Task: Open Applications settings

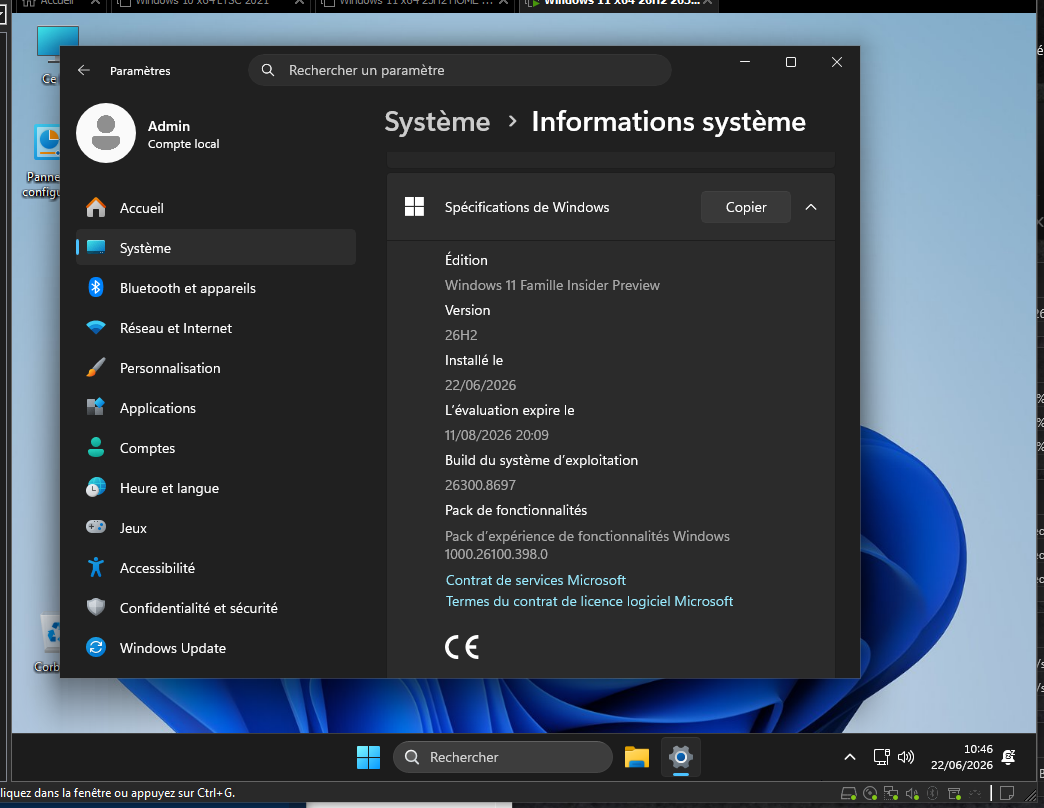Action: tap(216, 408)
